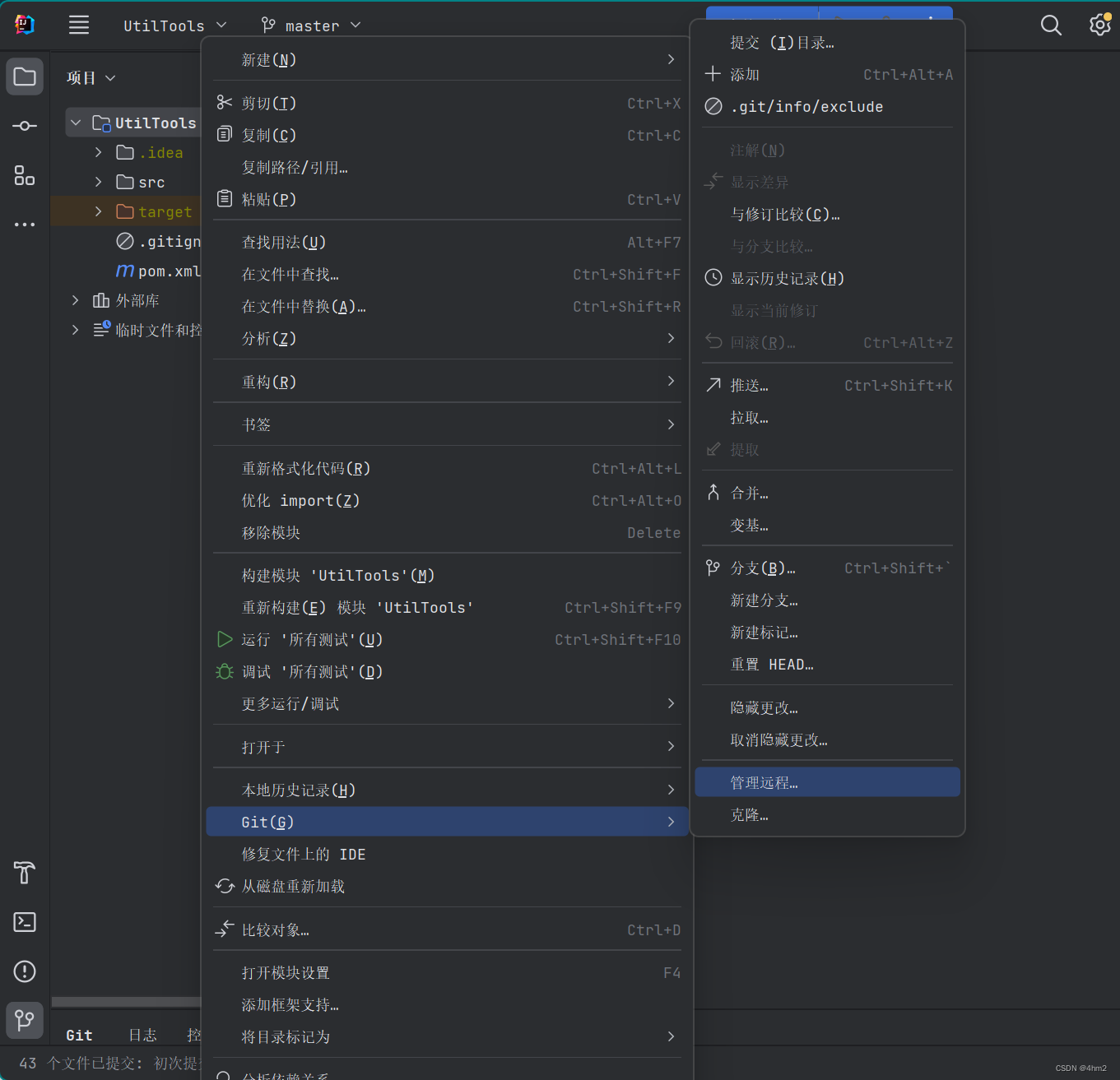
Task: Expand the 外部库 node arrow
Action: (x=76, y=300)
